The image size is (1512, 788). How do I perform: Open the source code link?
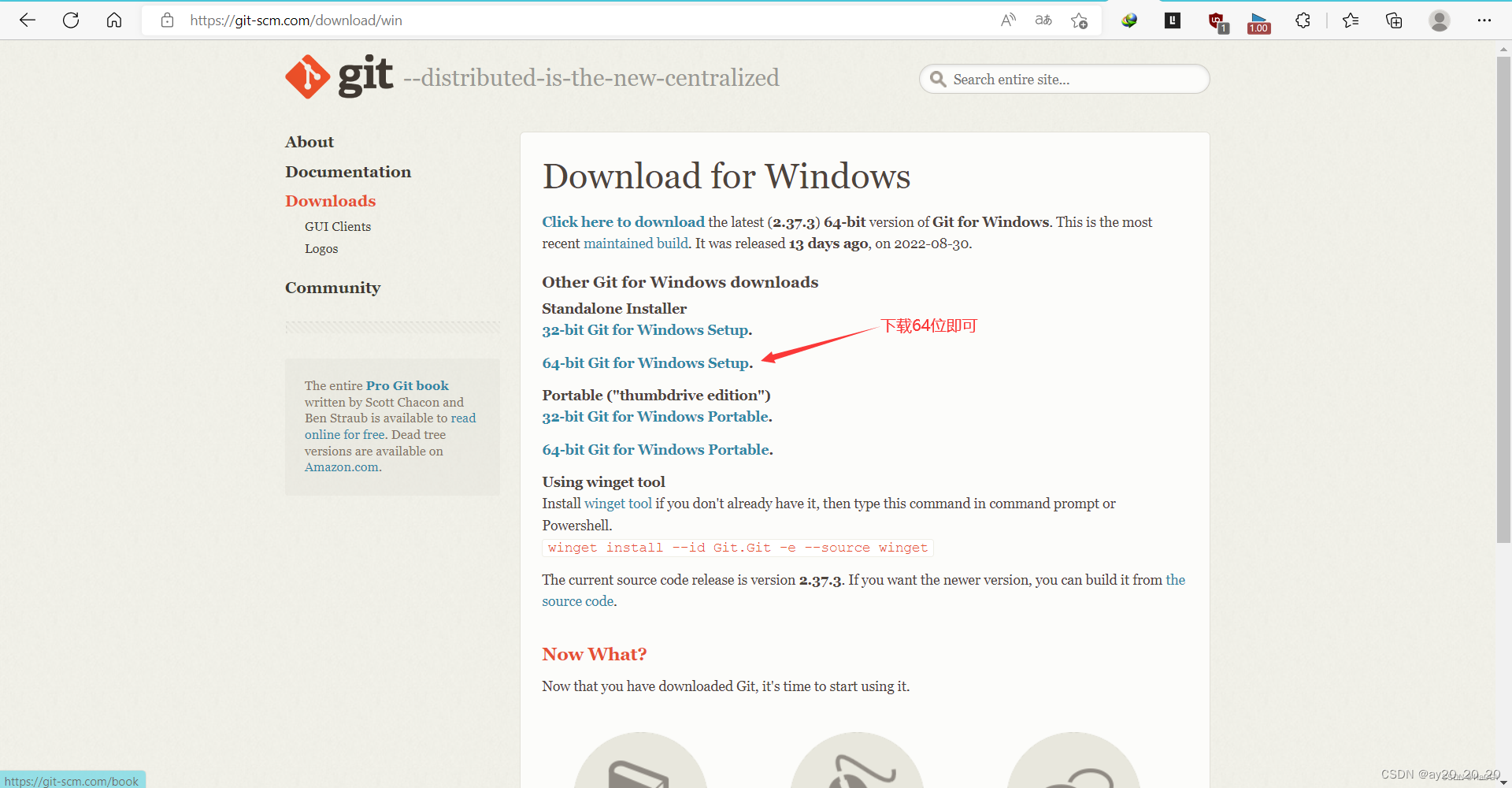(578, 601)
